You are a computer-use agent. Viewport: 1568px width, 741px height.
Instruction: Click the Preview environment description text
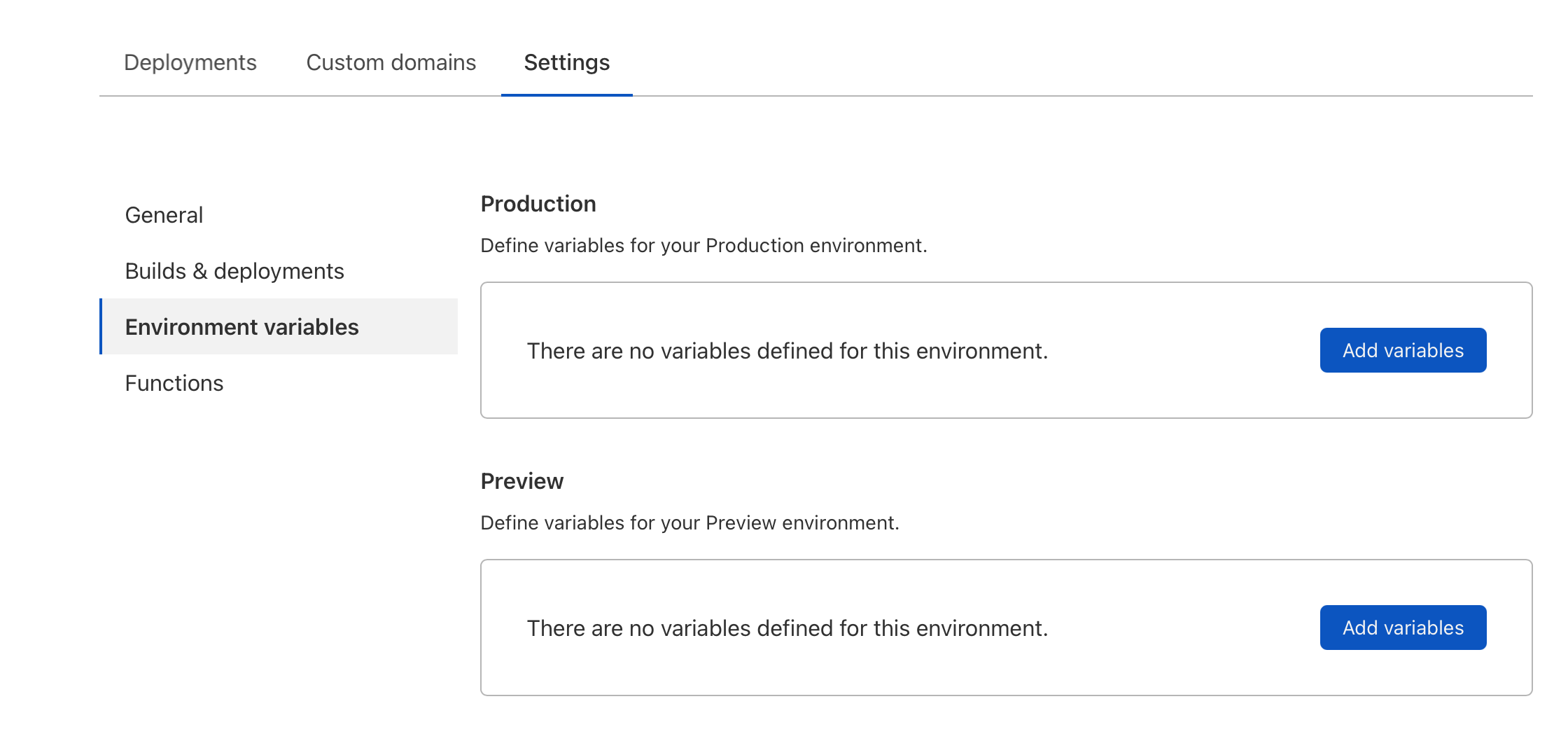690,522
